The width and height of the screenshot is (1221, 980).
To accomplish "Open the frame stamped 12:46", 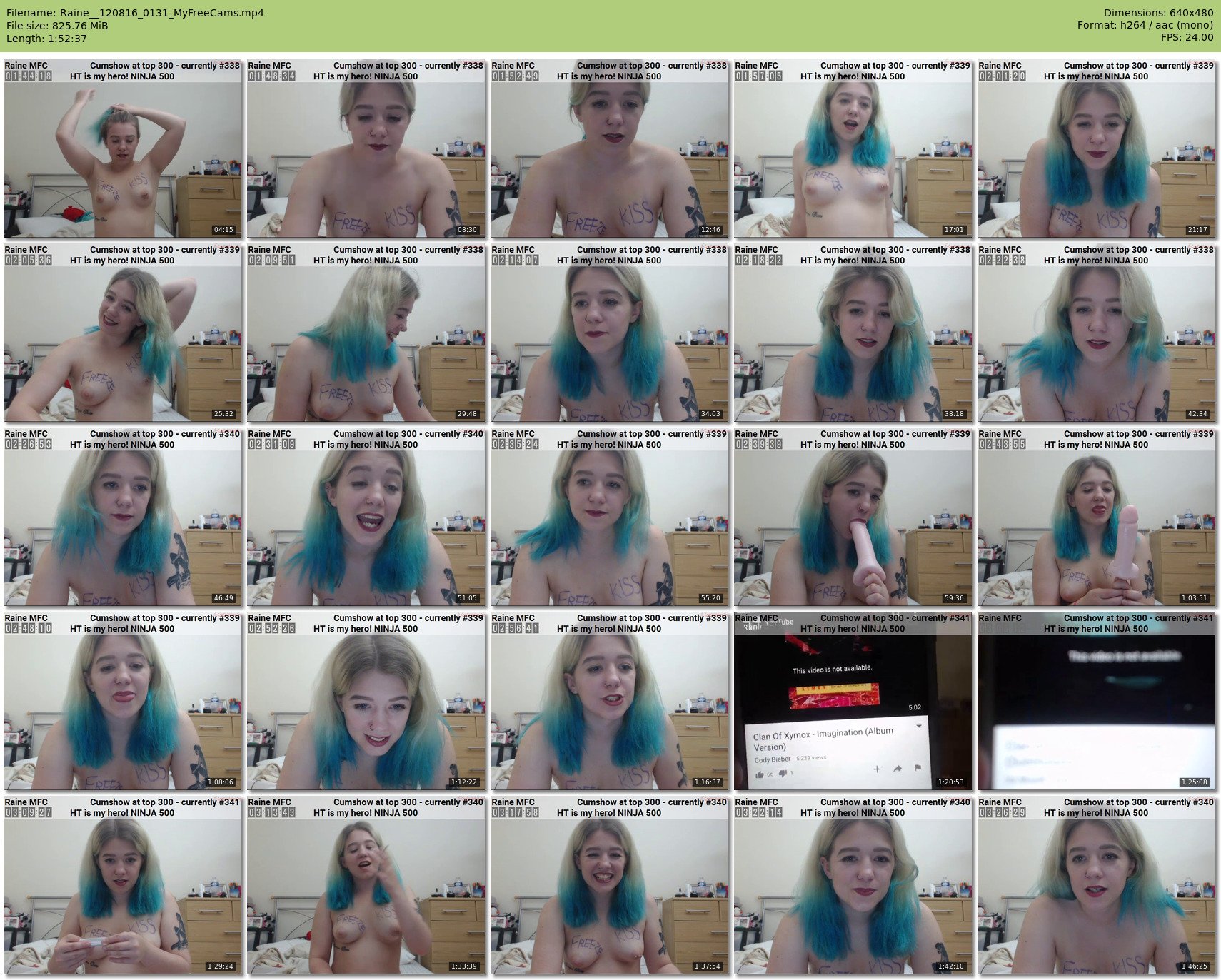I will tap(610, 148).
